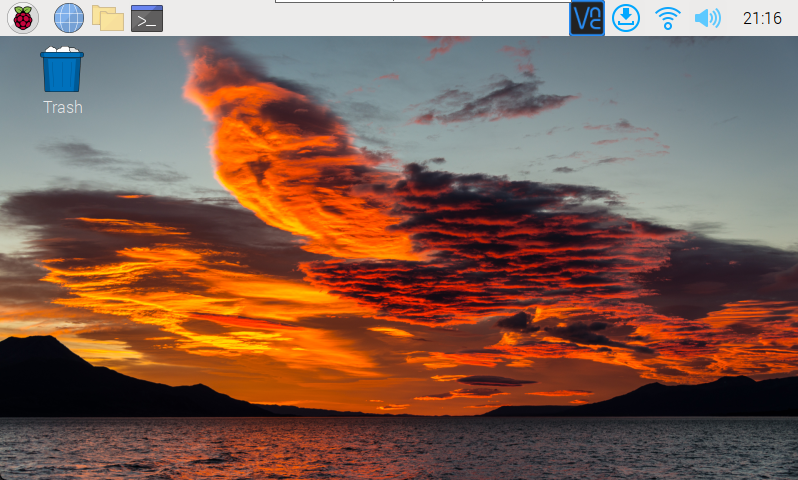Open the Wi-Fi network menu

pos(668,18)
